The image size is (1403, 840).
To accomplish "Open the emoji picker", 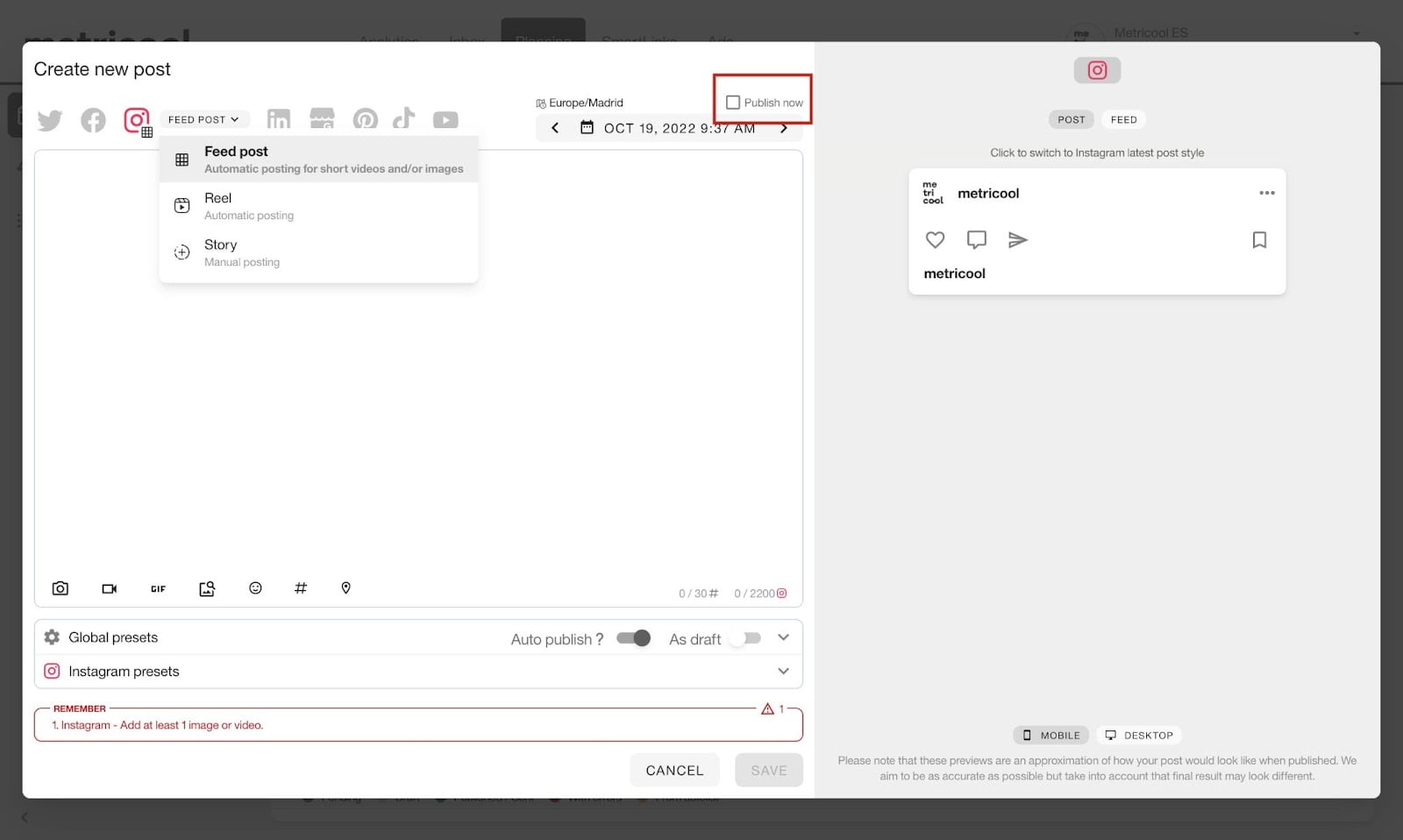I will [255, 588].
